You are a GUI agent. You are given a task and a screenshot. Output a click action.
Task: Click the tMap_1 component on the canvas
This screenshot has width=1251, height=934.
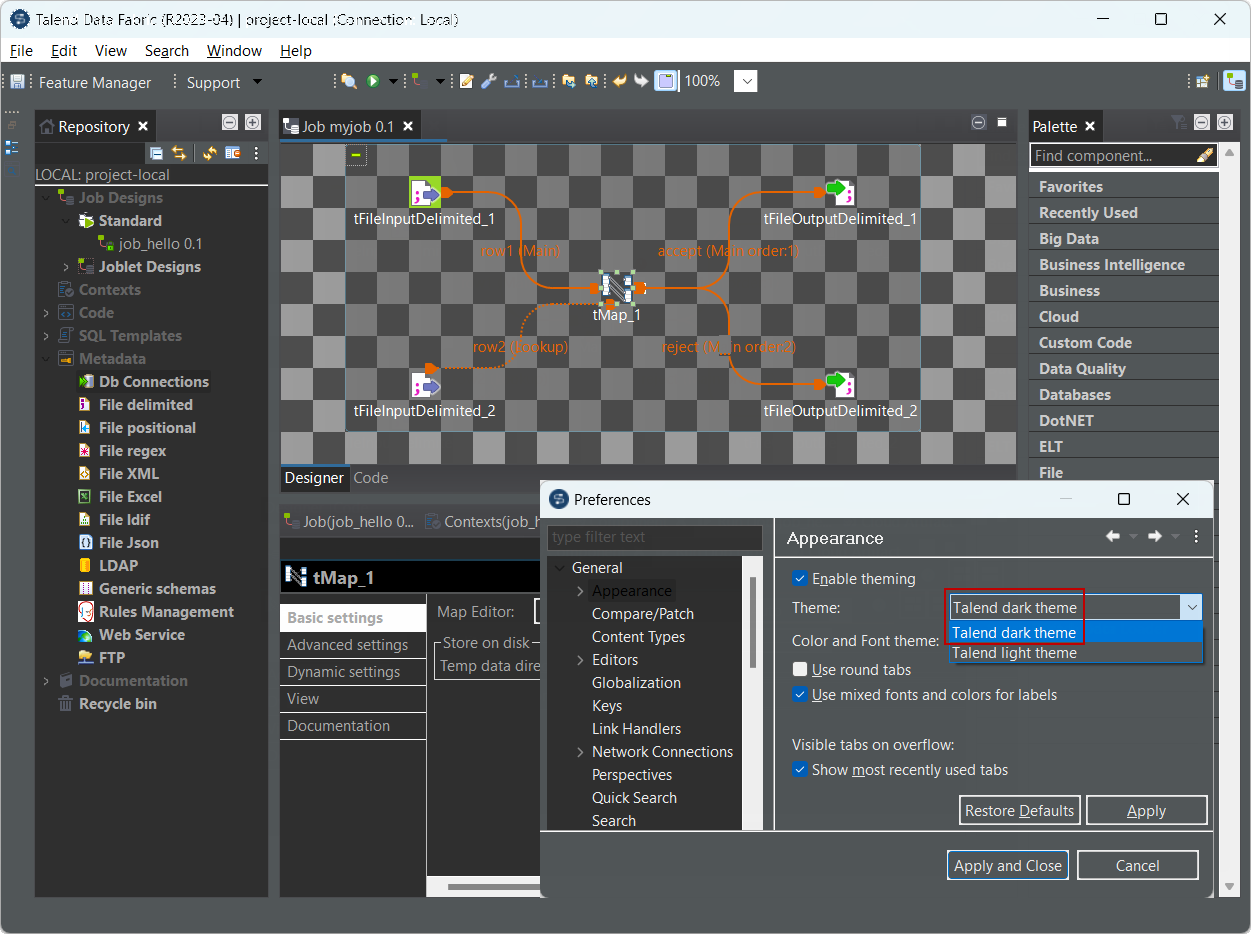616,288
